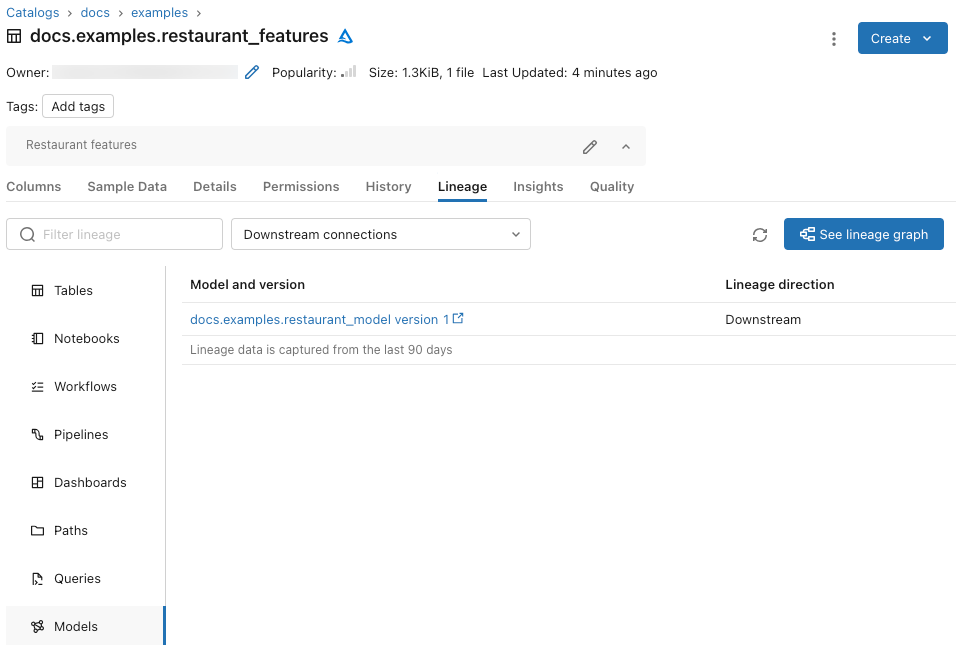Edit the restaurant features description
The image size is (958, 645).
coord(589,146)
